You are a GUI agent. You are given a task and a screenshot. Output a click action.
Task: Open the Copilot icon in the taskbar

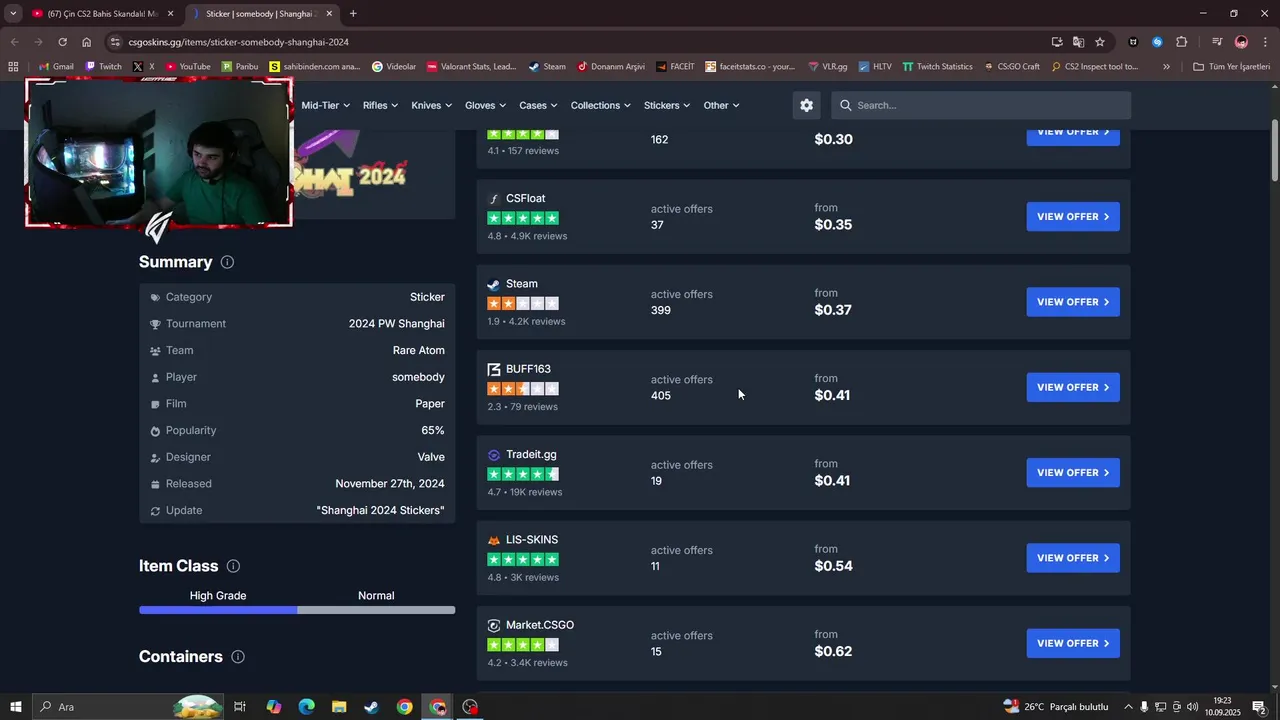[274, 707]
